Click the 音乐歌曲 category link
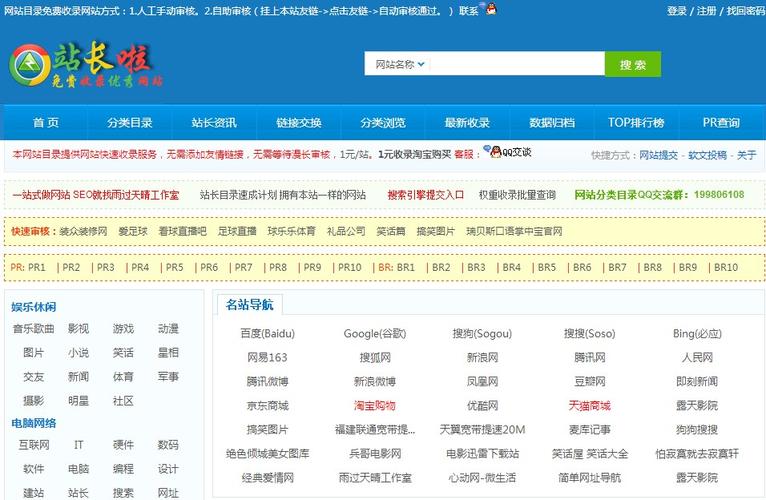766x500 pixels. [x=34, y=329]
